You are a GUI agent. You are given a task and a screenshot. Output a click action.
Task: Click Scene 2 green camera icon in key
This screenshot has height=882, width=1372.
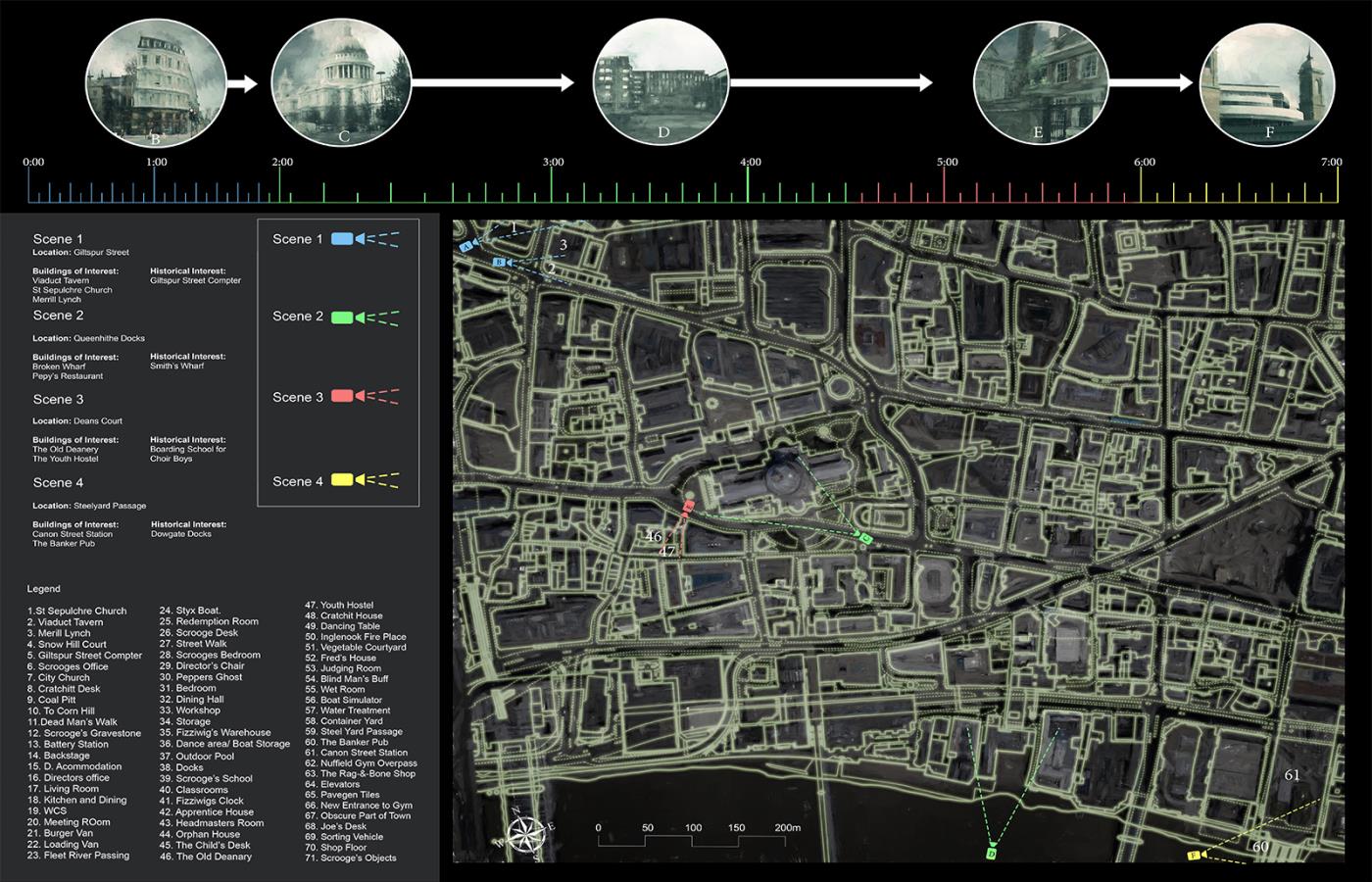343,318
